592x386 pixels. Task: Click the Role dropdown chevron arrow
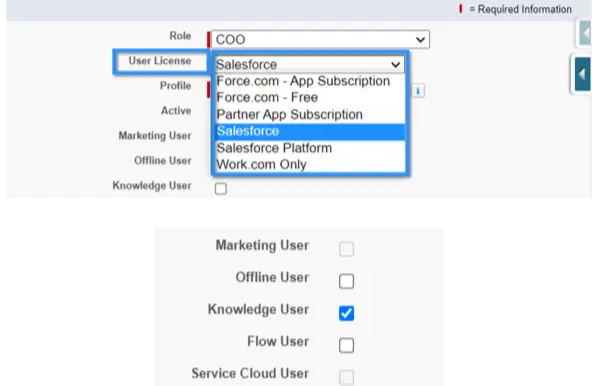click(420, 39)
